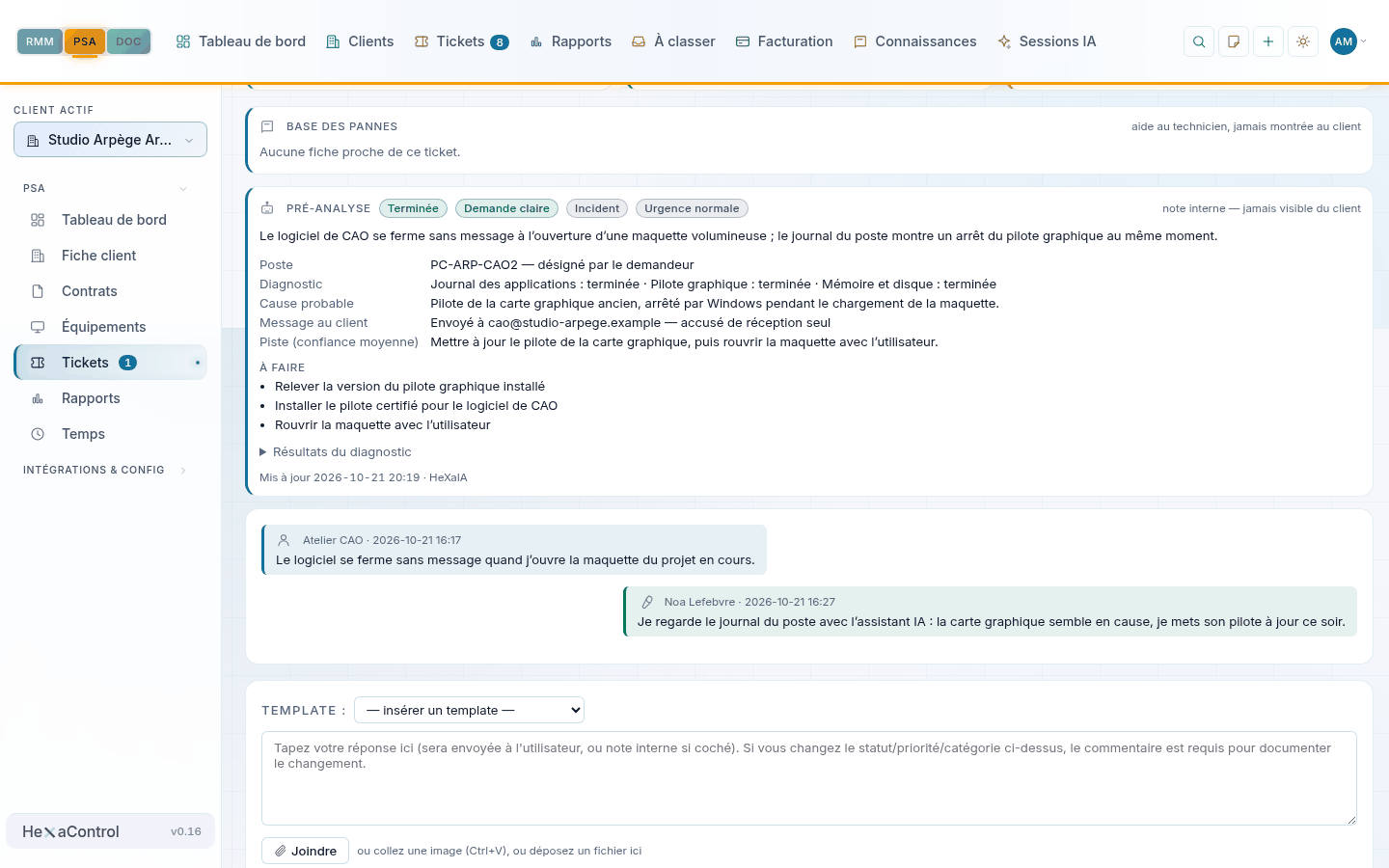
Task: Switch to the RMM module
Action: (40, 41)
